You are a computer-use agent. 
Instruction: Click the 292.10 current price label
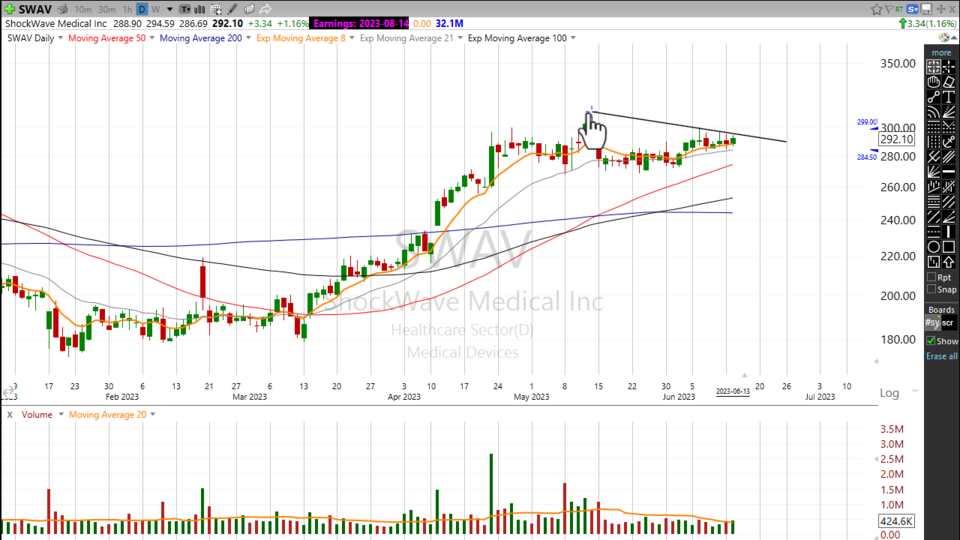[897, 139]
